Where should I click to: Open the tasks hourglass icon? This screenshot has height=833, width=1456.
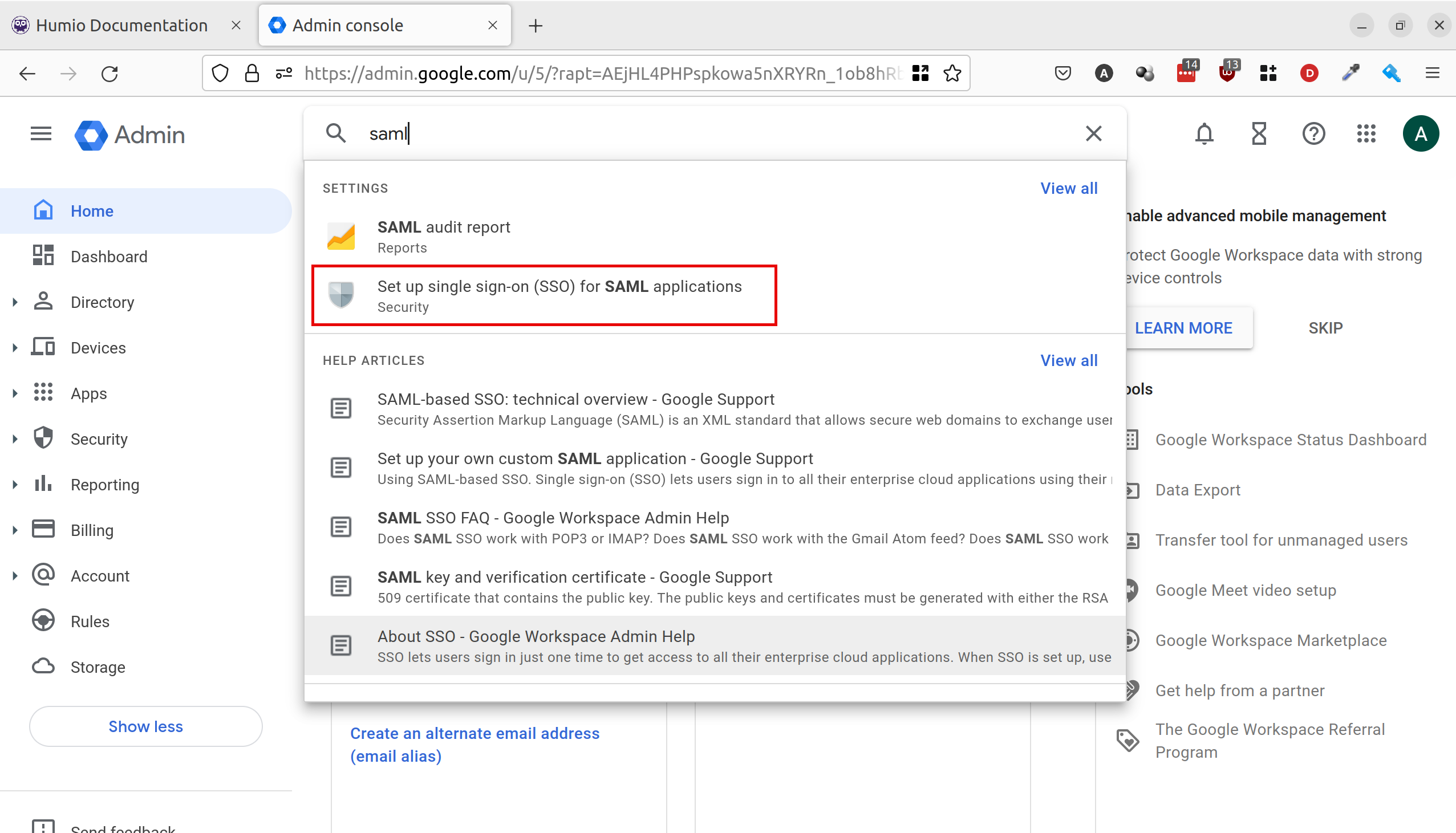pyautogui.click(x=1258, y=133)
